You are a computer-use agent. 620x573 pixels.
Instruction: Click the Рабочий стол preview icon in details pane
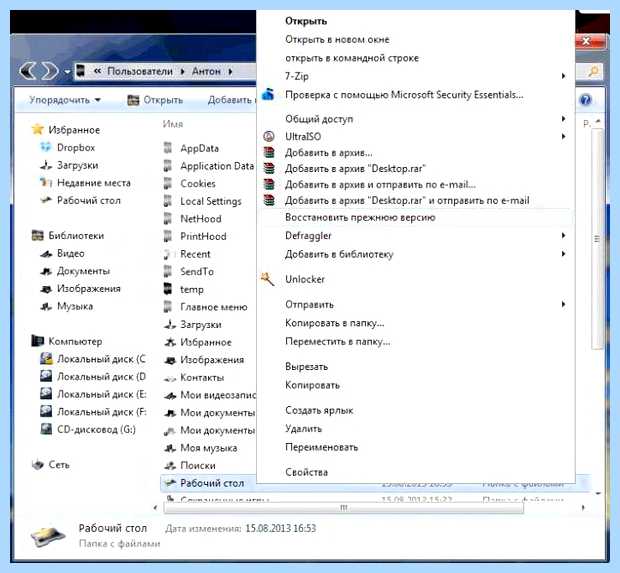[x=48, y=536]
